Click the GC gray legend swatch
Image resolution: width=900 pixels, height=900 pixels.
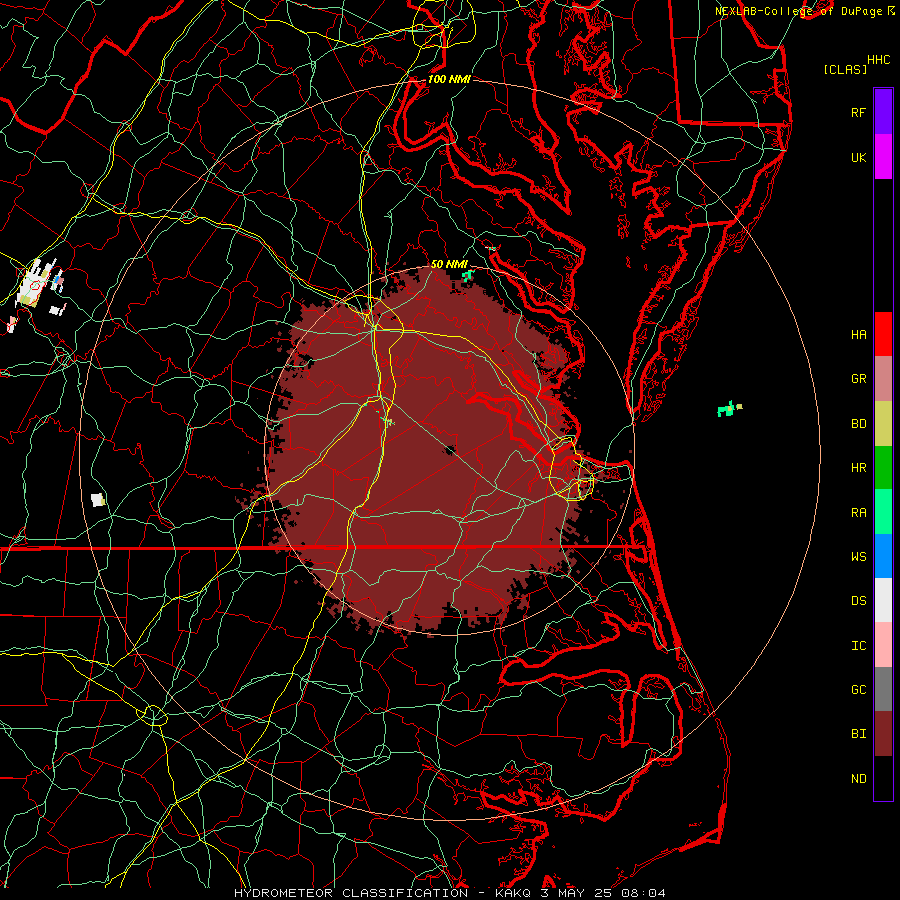point(883,689)
